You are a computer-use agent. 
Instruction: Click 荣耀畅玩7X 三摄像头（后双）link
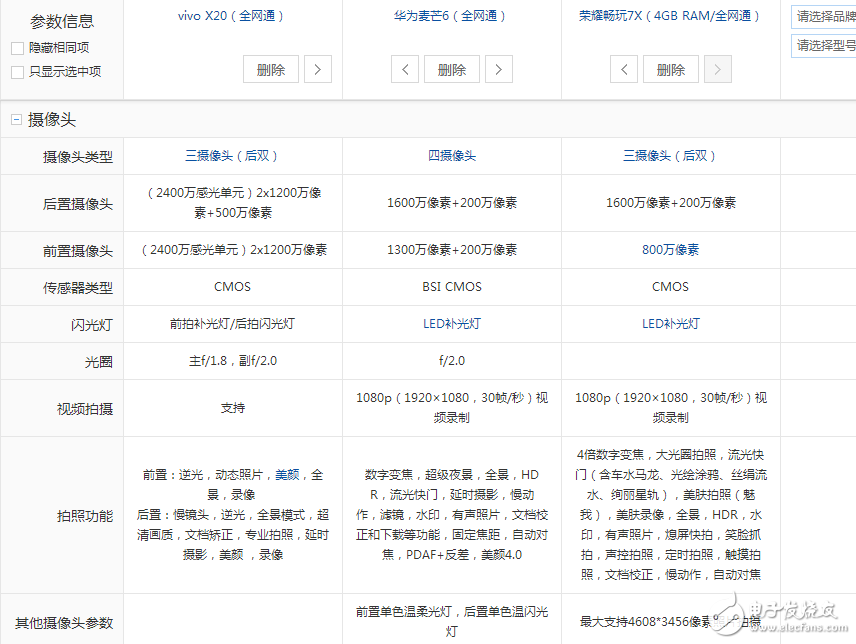pyautogui.click(x=670, y=156)
